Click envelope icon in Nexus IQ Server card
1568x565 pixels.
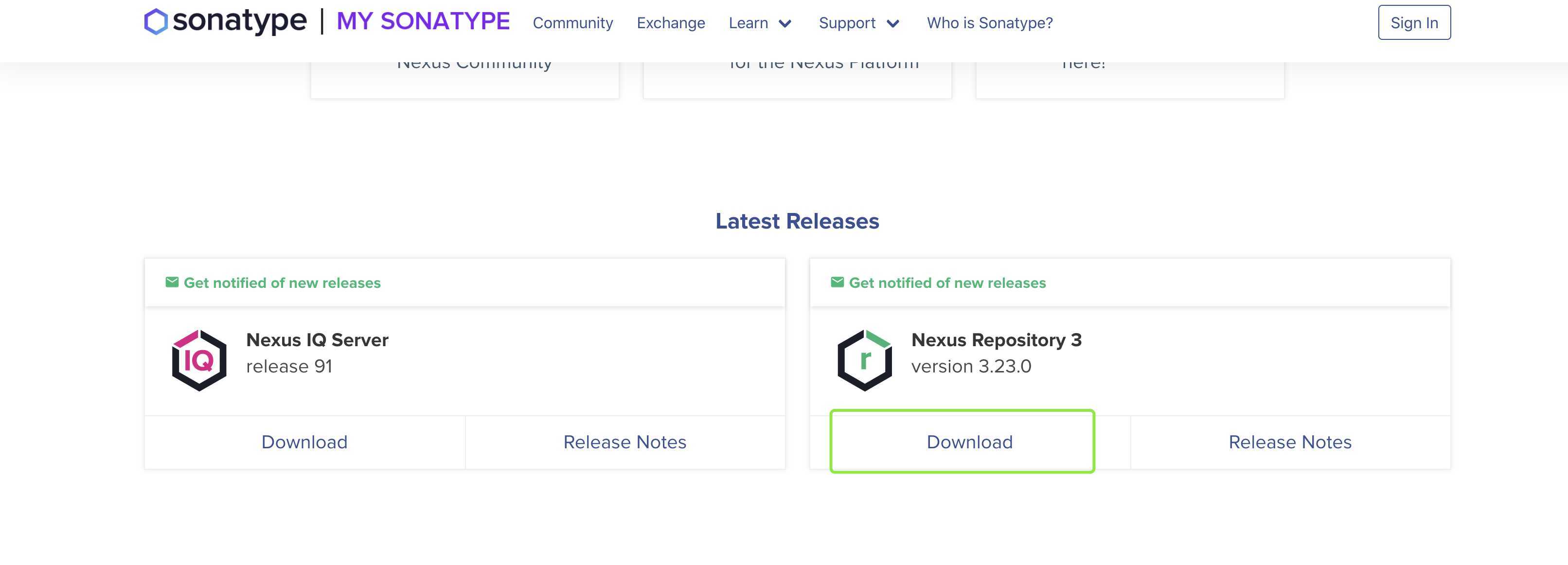(x=172, y=282)
